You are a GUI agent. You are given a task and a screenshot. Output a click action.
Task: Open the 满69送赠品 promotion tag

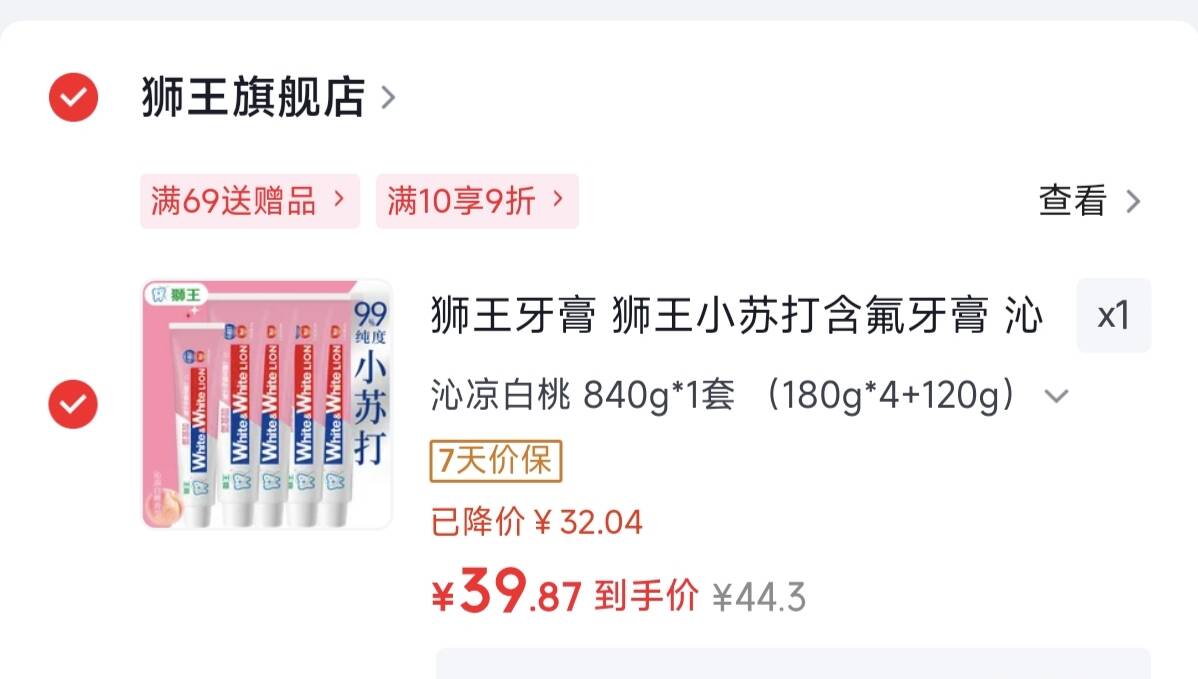(250, 201)
